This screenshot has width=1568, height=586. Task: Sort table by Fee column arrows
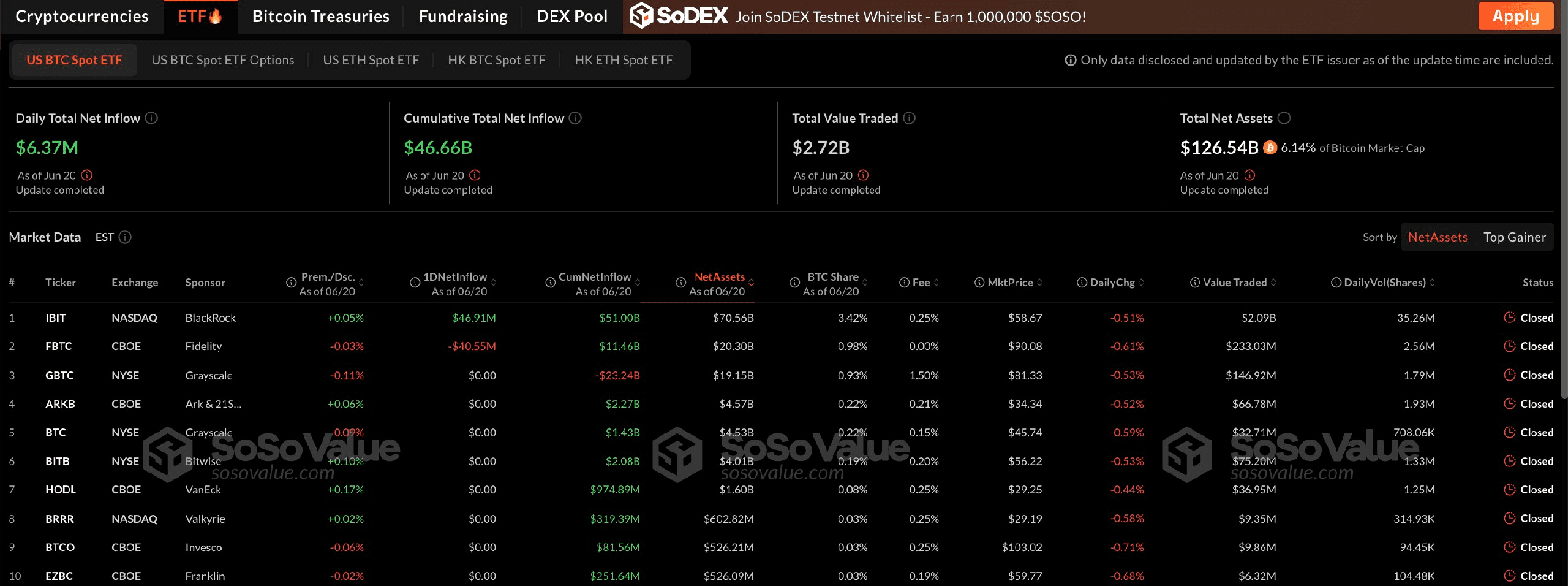click(x=937, y=283)
